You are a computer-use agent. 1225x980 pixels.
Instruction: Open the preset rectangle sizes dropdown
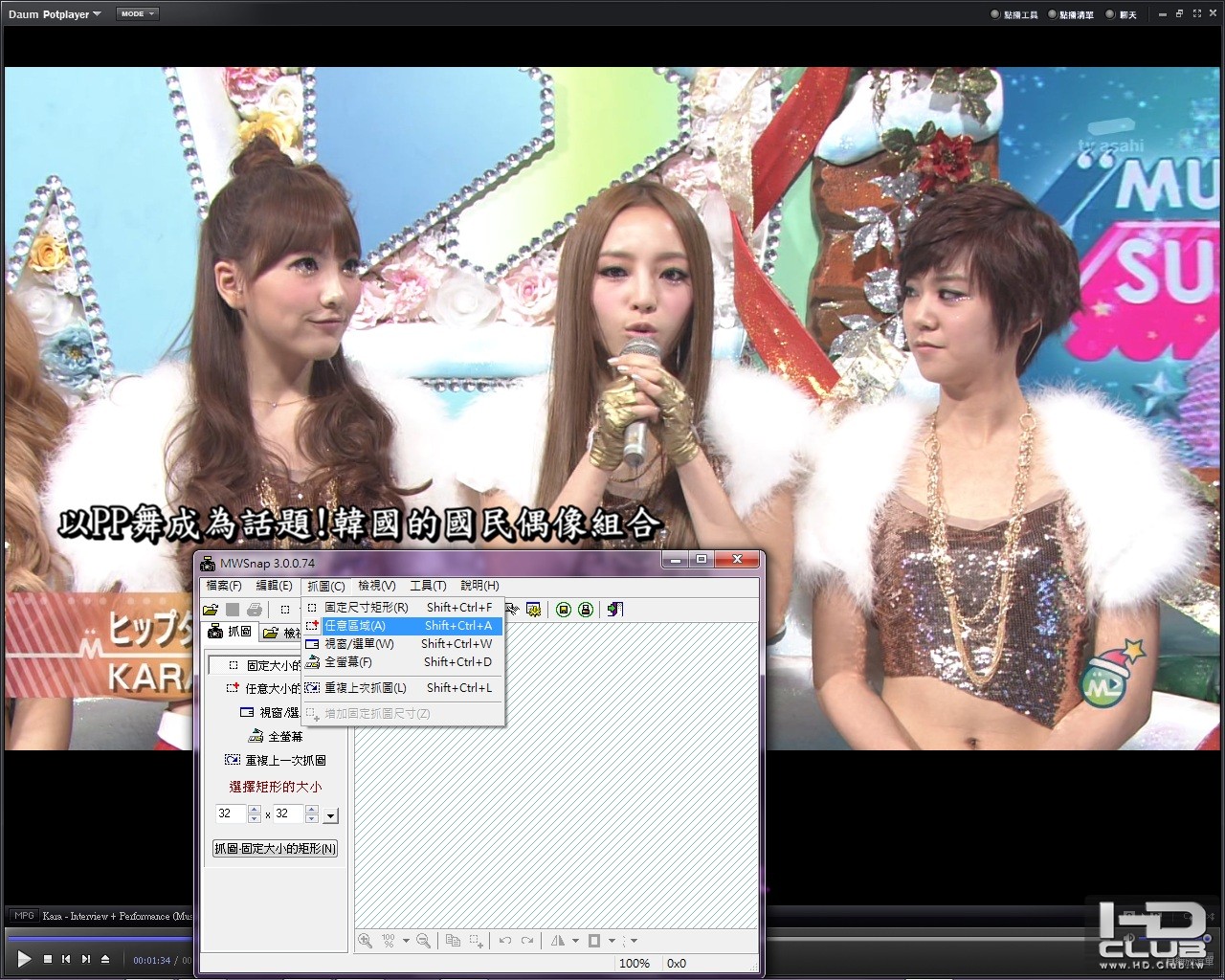[331, 816]
